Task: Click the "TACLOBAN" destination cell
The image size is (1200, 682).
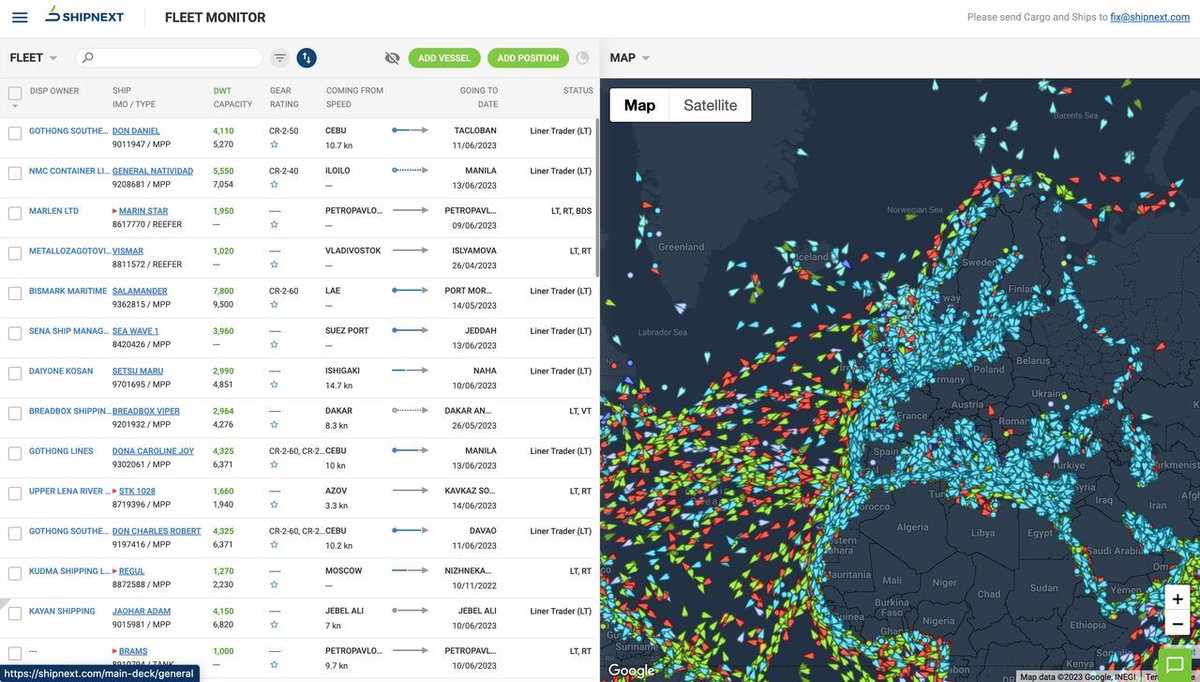Action: pos(475,131)
